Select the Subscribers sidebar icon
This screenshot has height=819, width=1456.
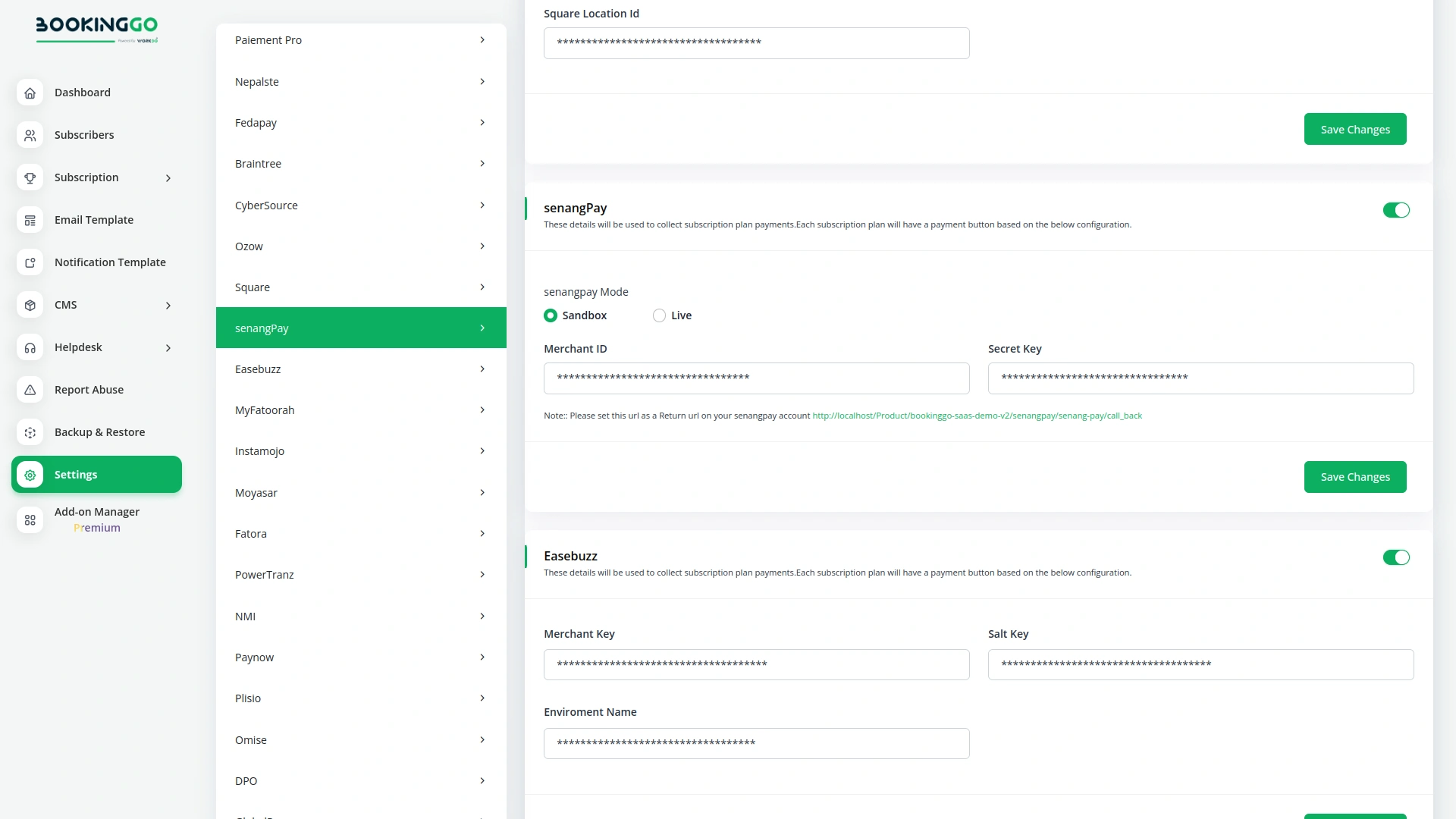[30, 135]
